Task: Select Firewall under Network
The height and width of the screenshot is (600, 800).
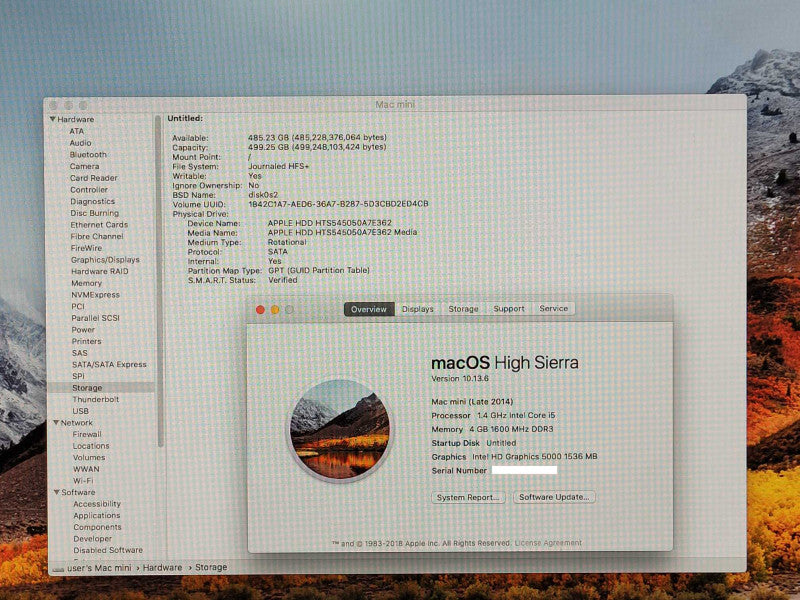Action: pos(87,434)
